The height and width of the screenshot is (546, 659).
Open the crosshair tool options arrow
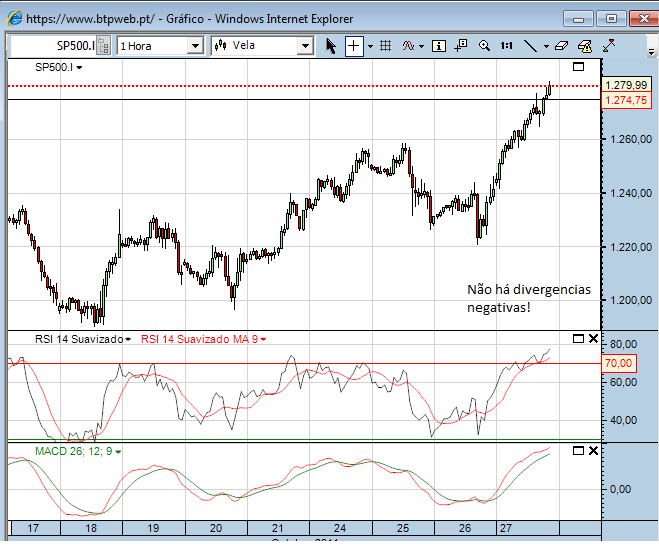(370, 46)
